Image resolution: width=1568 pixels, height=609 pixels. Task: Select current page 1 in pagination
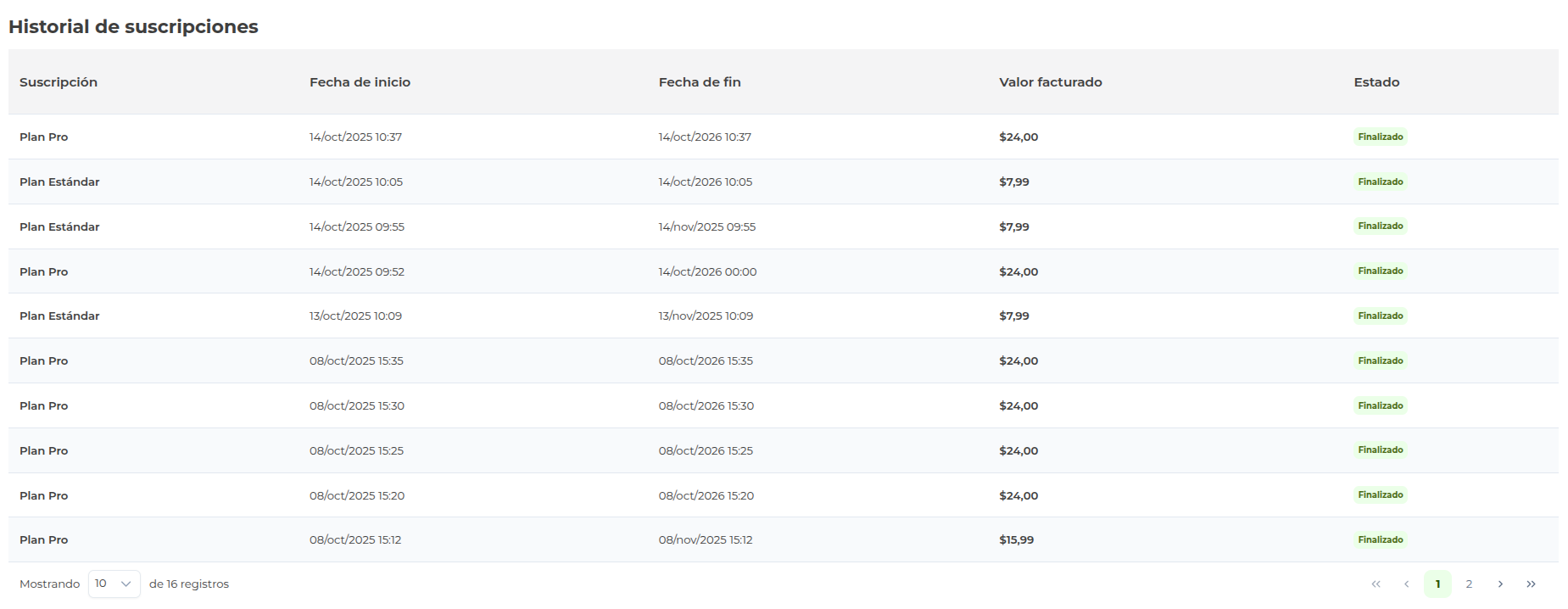pyautogui.click(x=1437, y=584)
